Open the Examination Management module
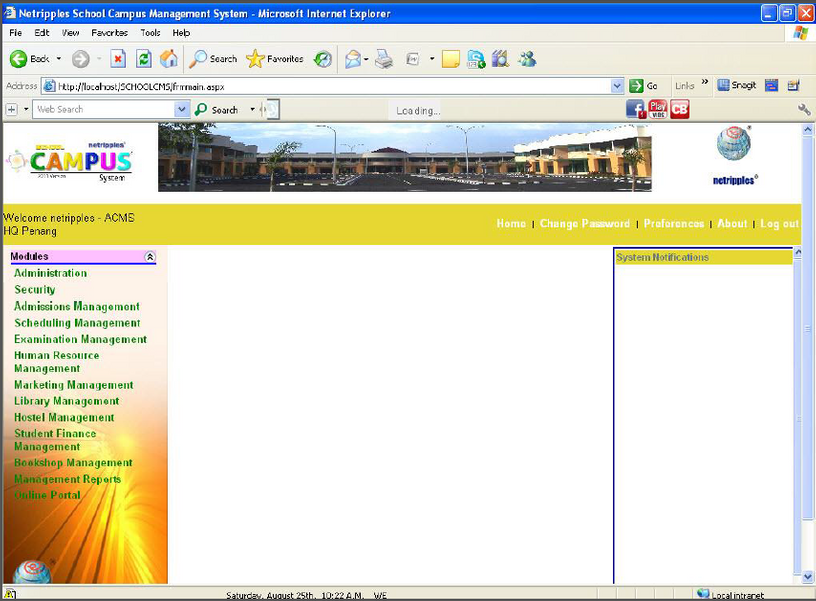816x601 pixels. click(x=80, y=339)
